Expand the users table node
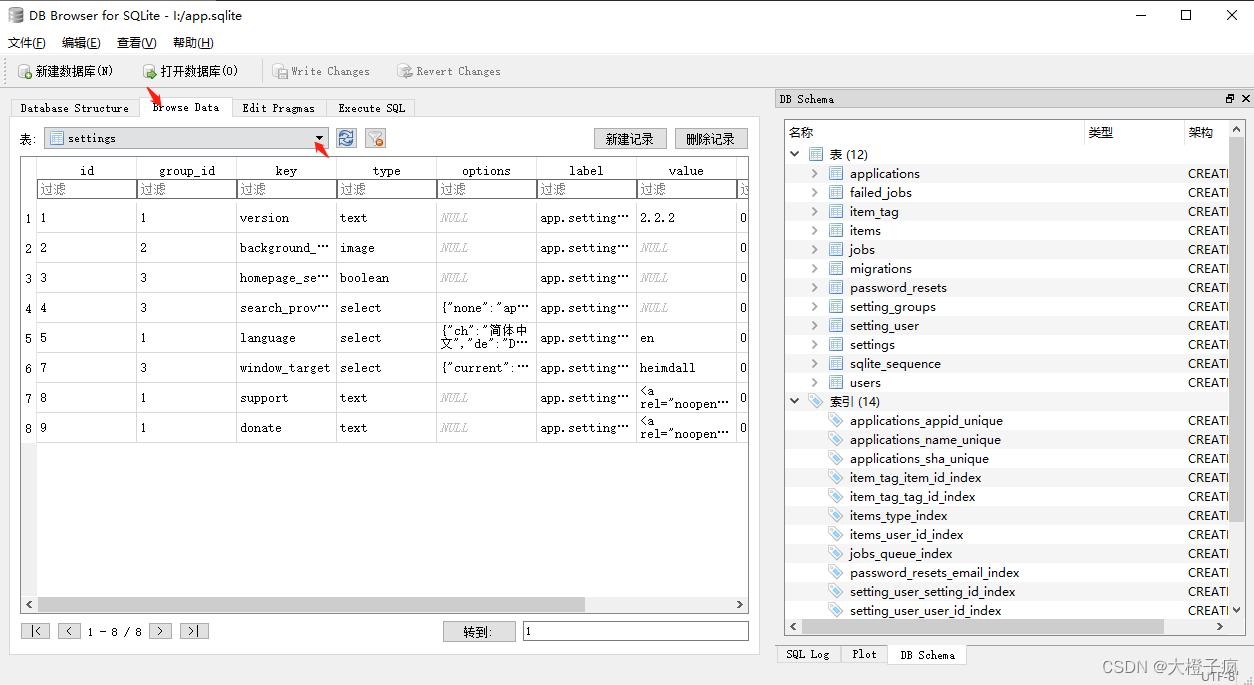This screenshot has width=1254, height=685. coord(814,383)
